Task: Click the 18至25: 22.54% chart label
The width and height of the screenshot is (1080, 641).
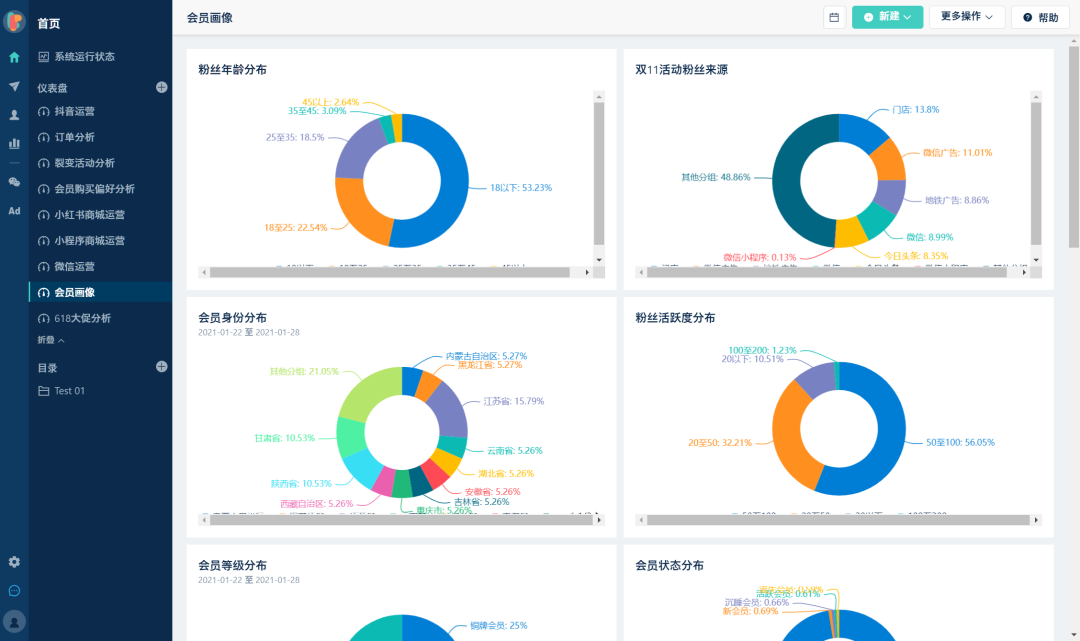Action: [x=295, y=228]
